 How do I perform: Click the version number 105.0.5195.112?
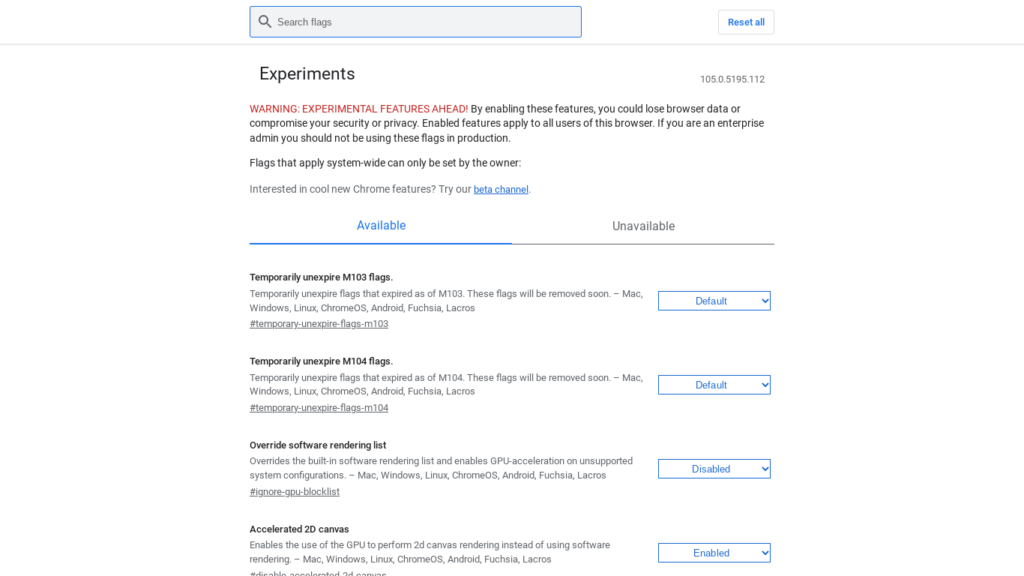pos(732,80)
